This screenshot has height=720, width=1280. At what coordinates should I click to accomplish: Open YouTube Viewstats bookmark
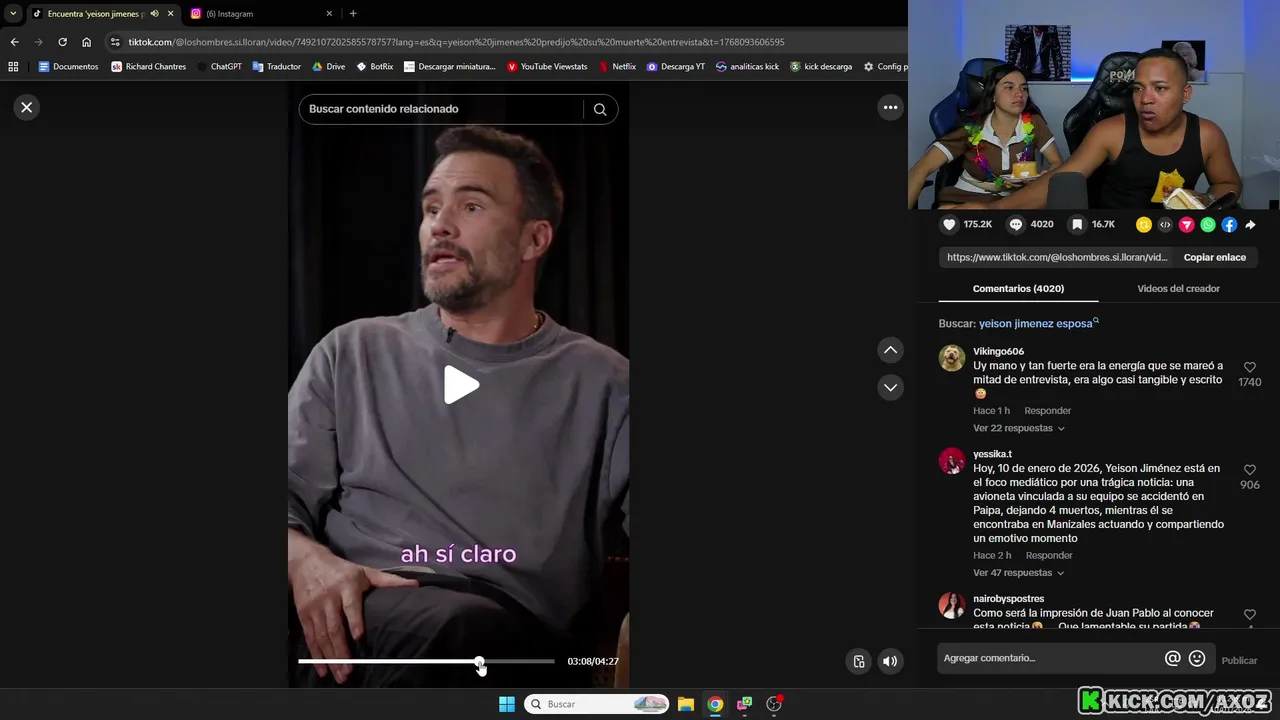547,67
